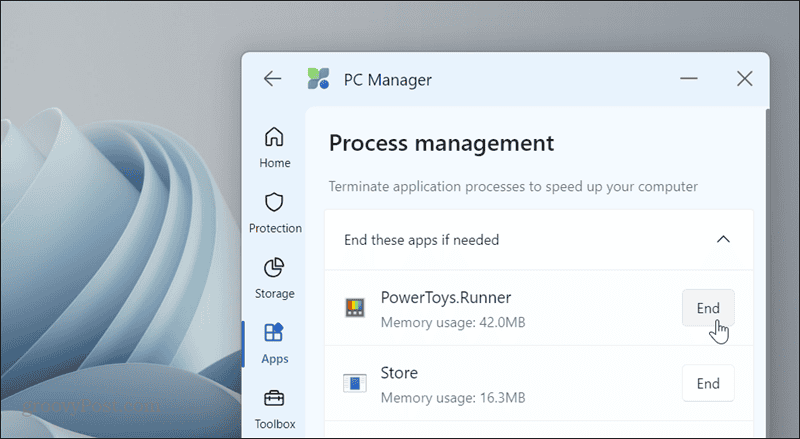The image size is (800, 439).
Task: End the Store process
Action: click(708, 383)
